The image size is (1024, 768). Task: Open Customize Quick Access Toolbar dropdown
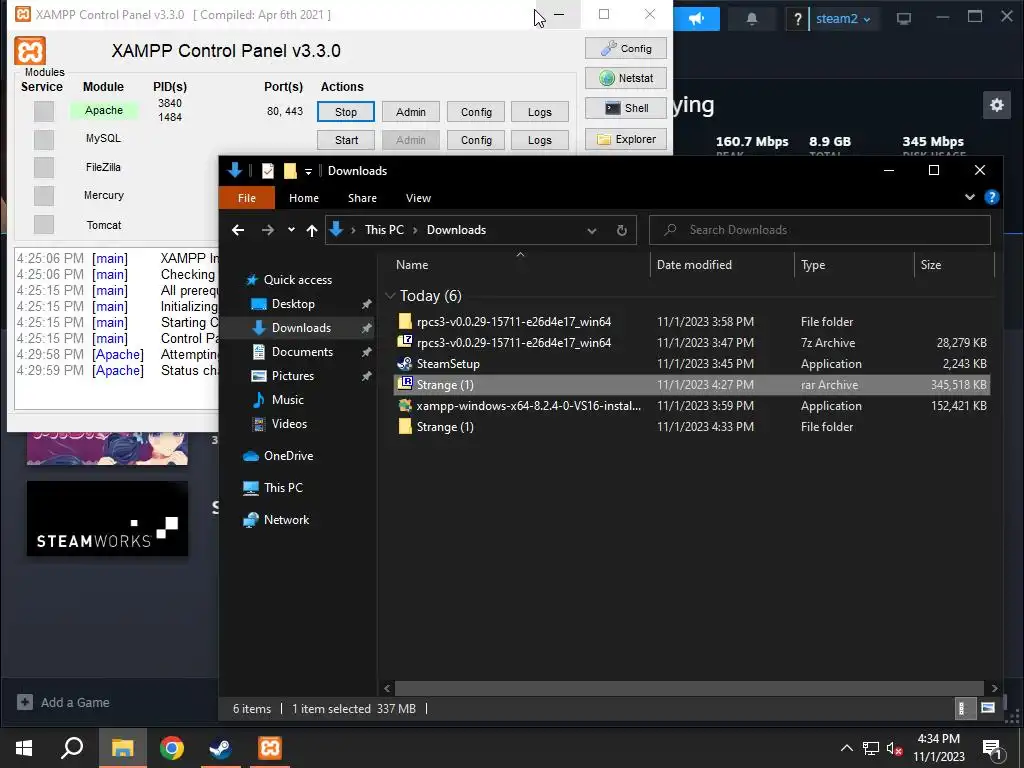[x=308, y=171]
